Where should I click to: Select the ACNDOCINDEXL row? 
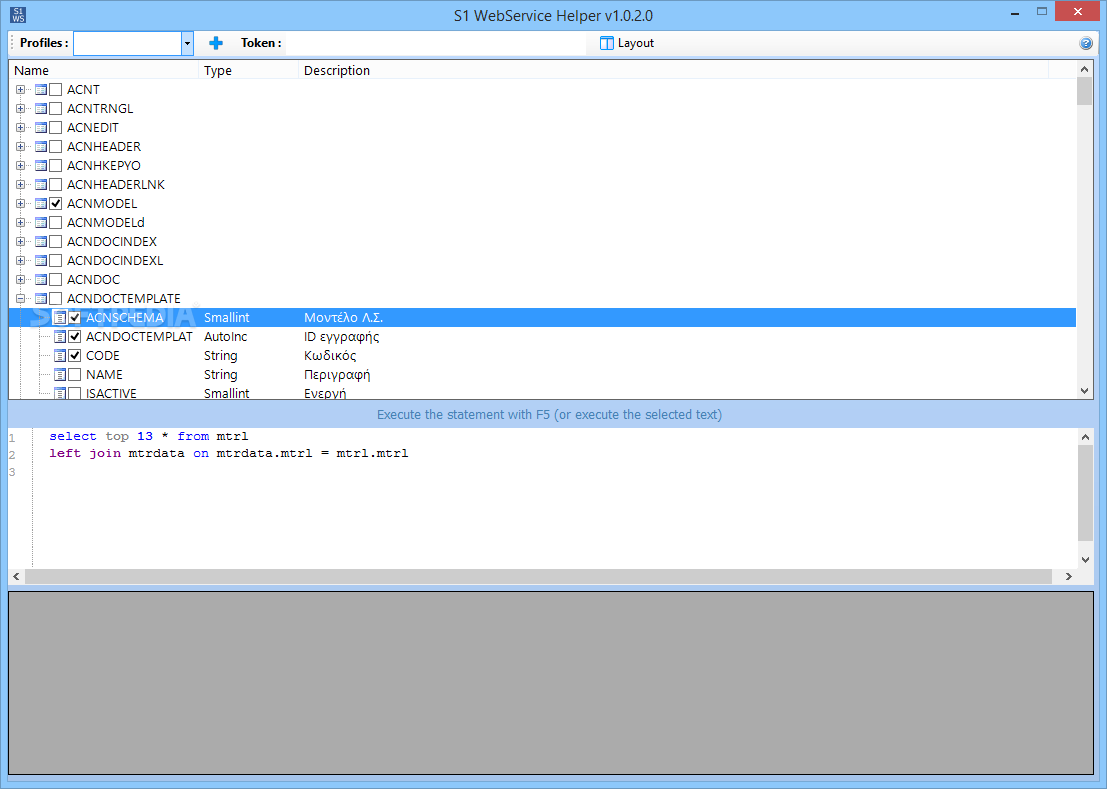click(542, 261)
